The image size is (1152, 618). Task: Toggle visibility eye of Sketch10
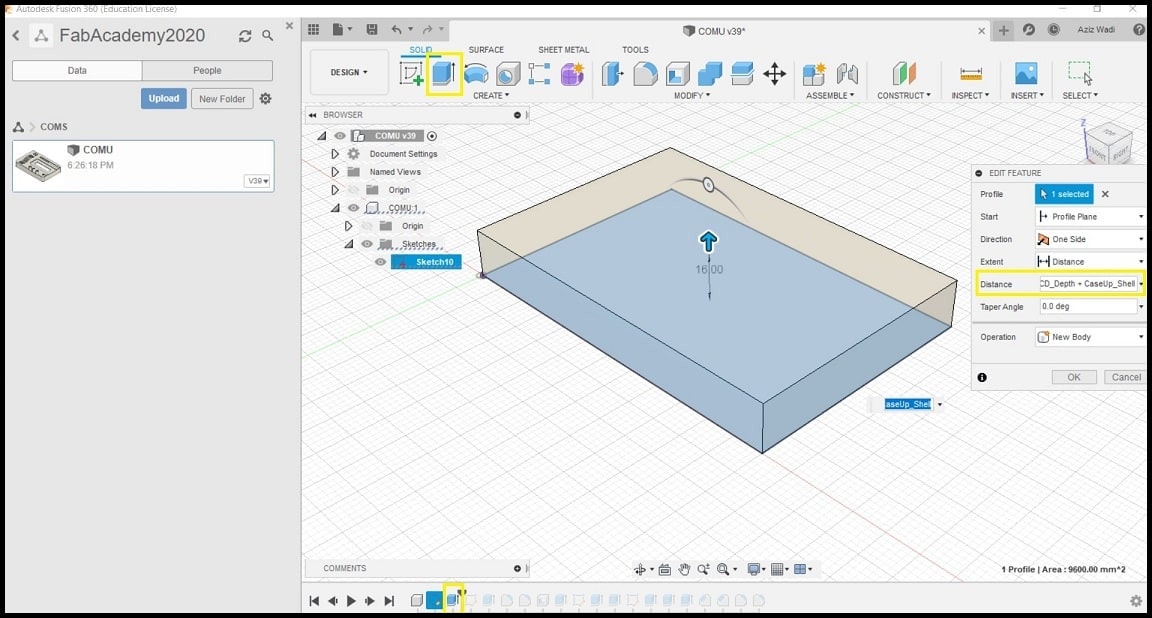(x=381, y=262)
